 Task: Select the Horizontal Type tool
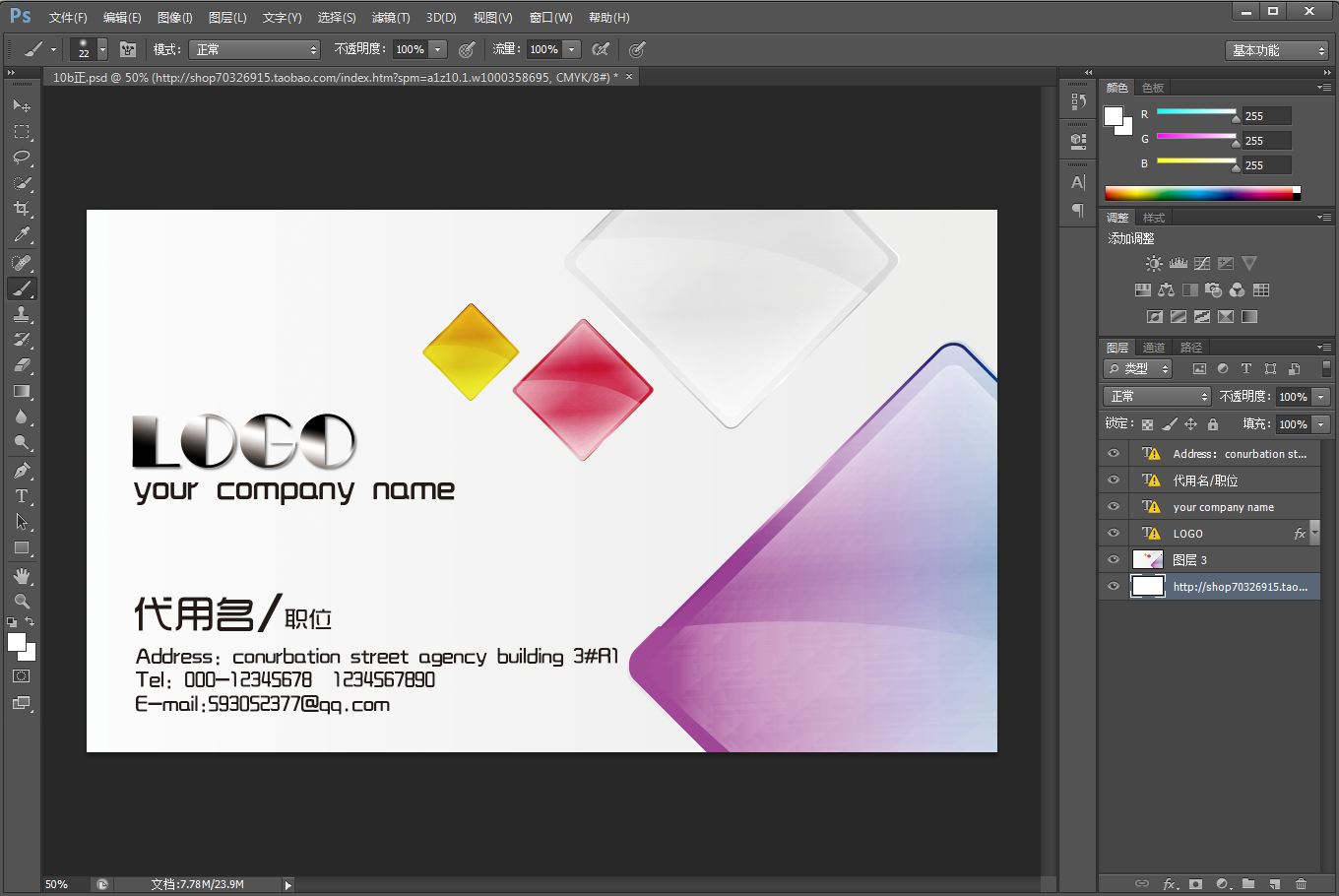(x=22, y=496)
